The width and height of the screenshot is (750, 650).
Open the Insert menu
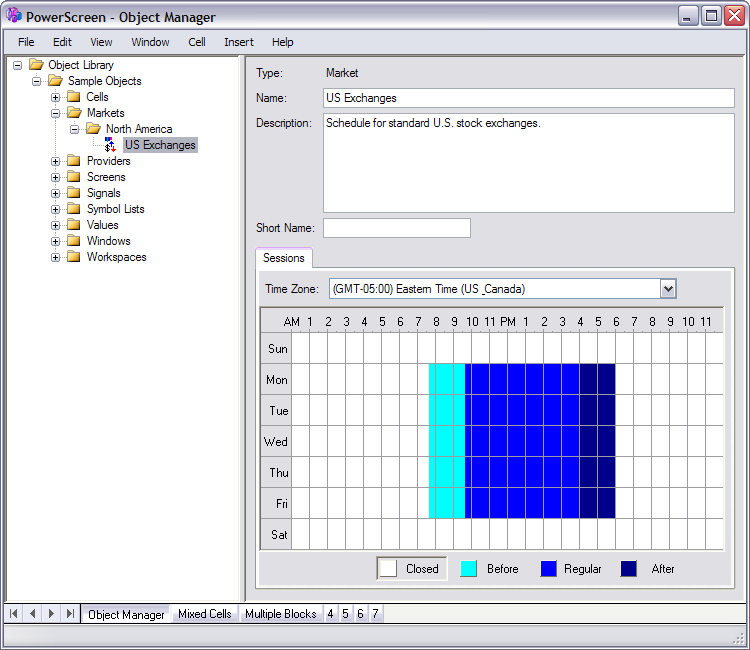[239, 42]
